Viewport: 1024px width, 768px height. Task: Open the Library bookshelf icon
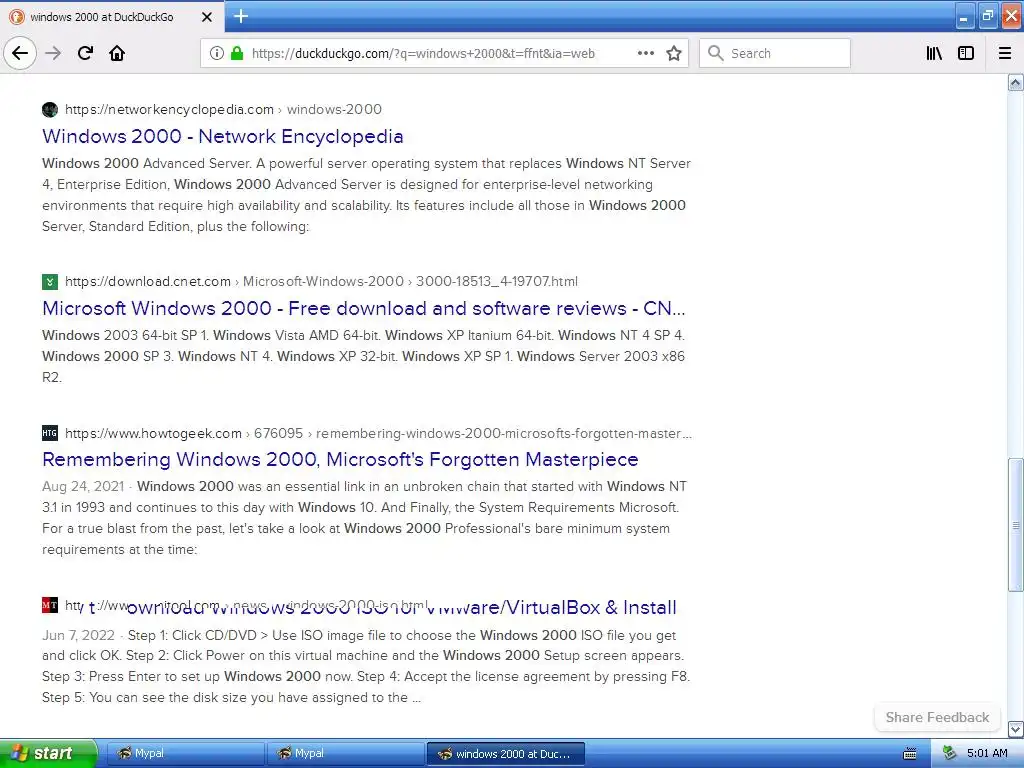[x=934, y=53]
